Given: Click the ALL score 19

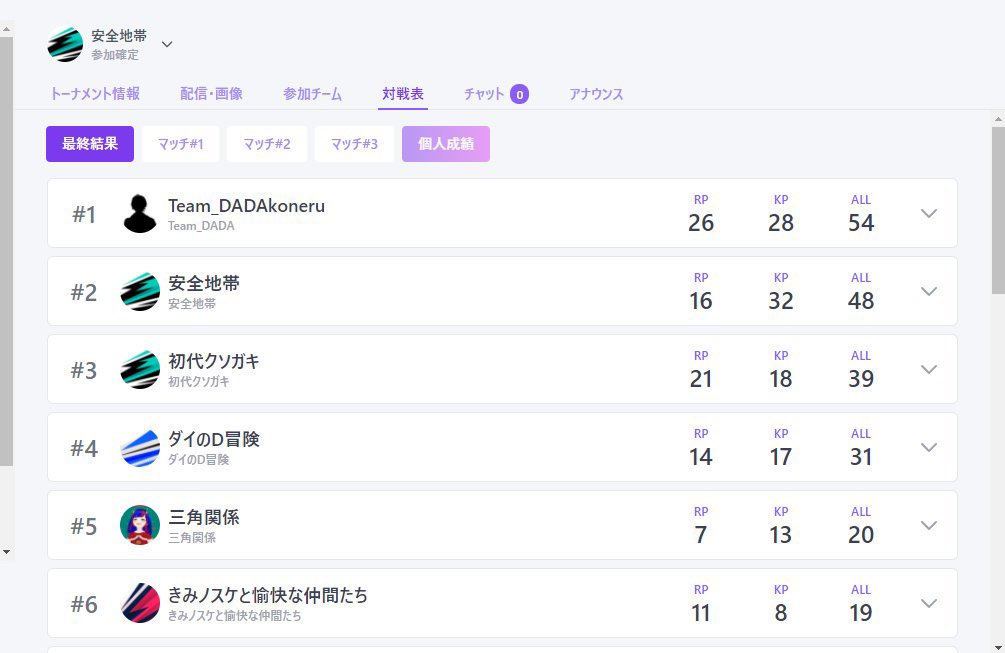Looking at the screenshot, I should [861, 613].
